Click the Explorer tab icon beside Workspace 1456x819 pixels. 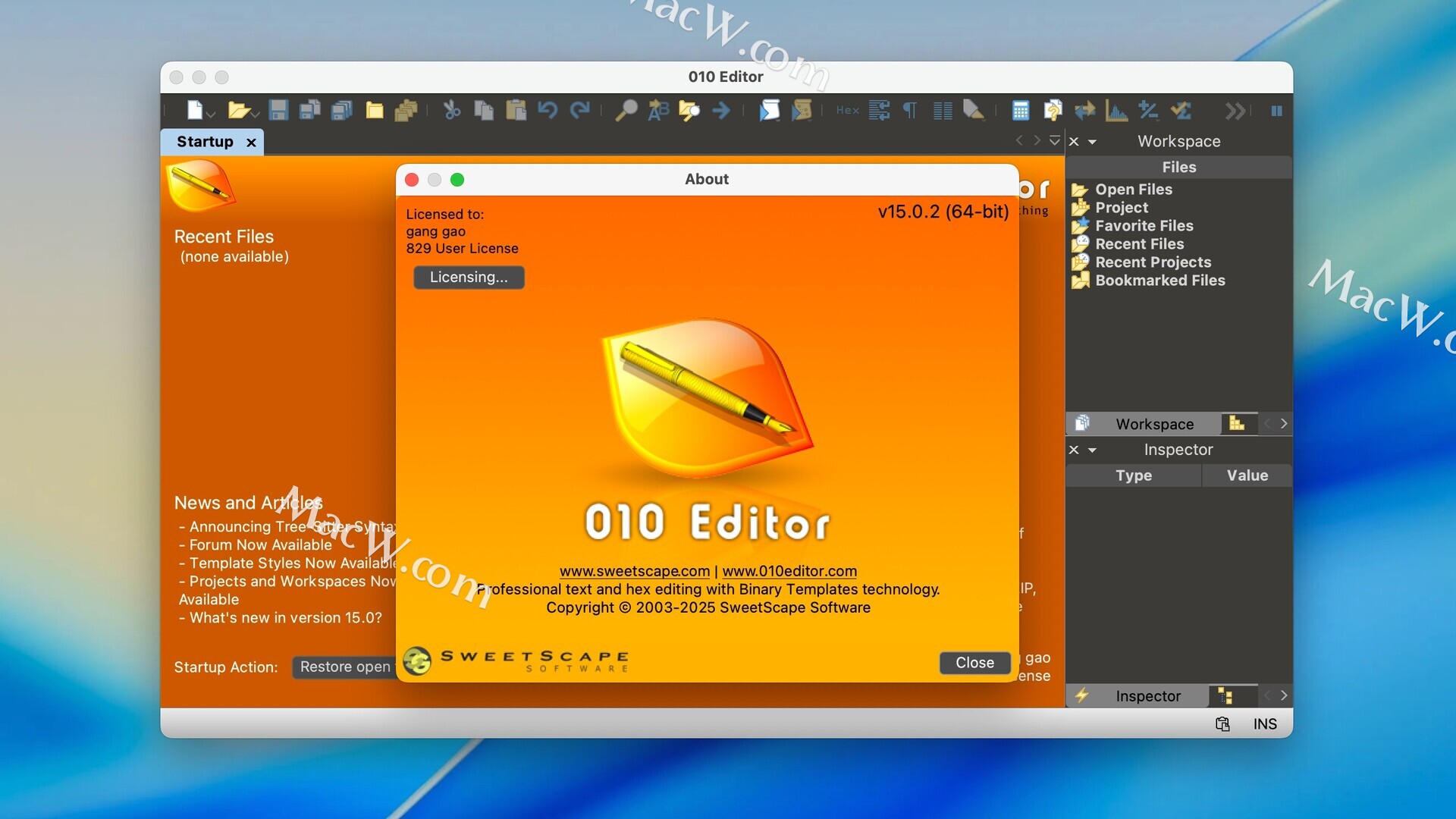coord(1237,423)
